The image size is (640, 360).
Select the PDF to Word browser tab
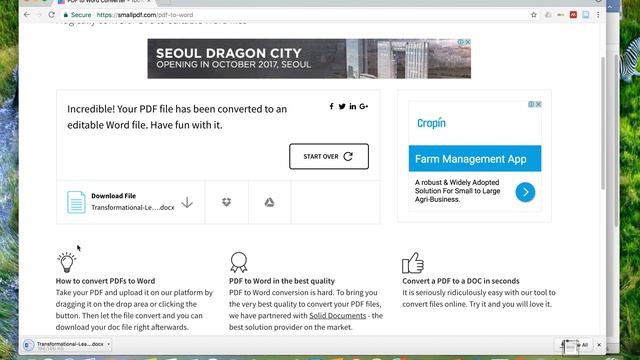coord(104,2)
